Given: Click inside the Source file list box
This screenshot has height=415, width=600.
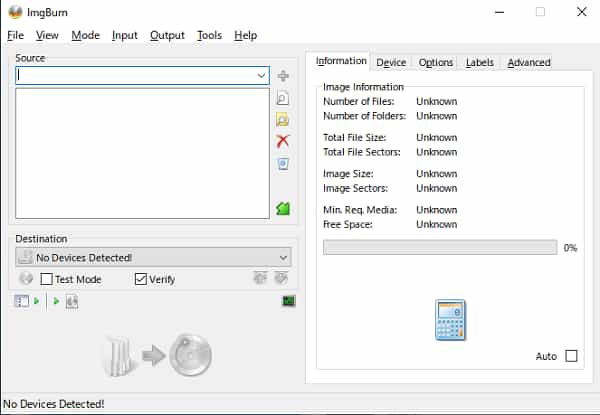Looking at the screenshot, I should (142, 153).
